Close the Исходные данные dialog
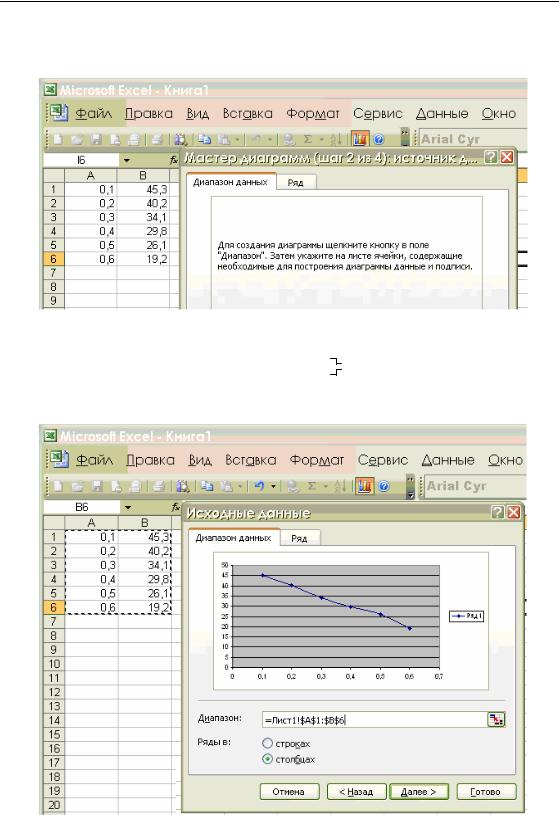The image size is (559, 815). click(x=514, y=512)
